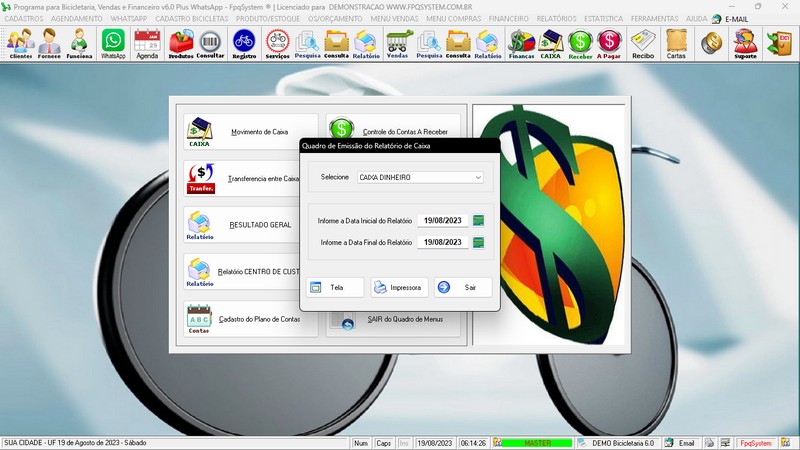Open calendar picker for Data Inicial
The height and width of the screenshot is (450, 800).
pyautogui.click(x=478, y=221)
